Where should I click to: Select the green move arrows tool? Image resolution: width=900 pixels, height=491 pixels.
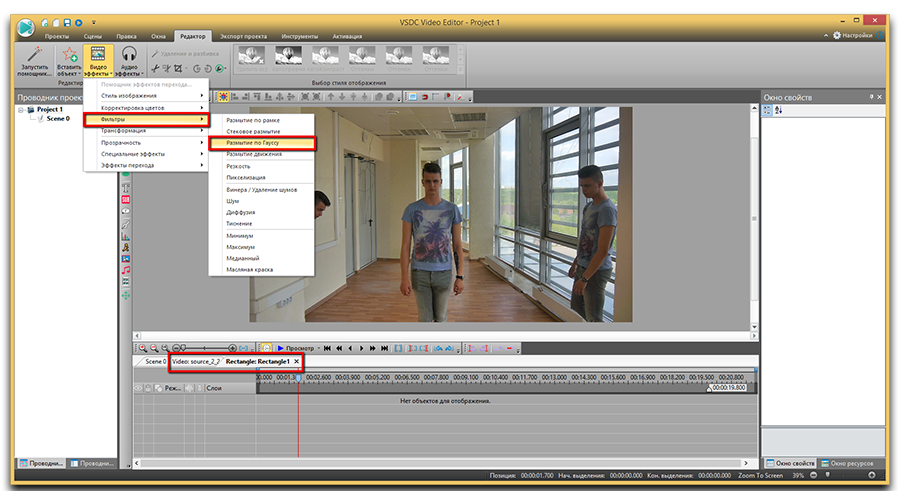click(126, 295)
